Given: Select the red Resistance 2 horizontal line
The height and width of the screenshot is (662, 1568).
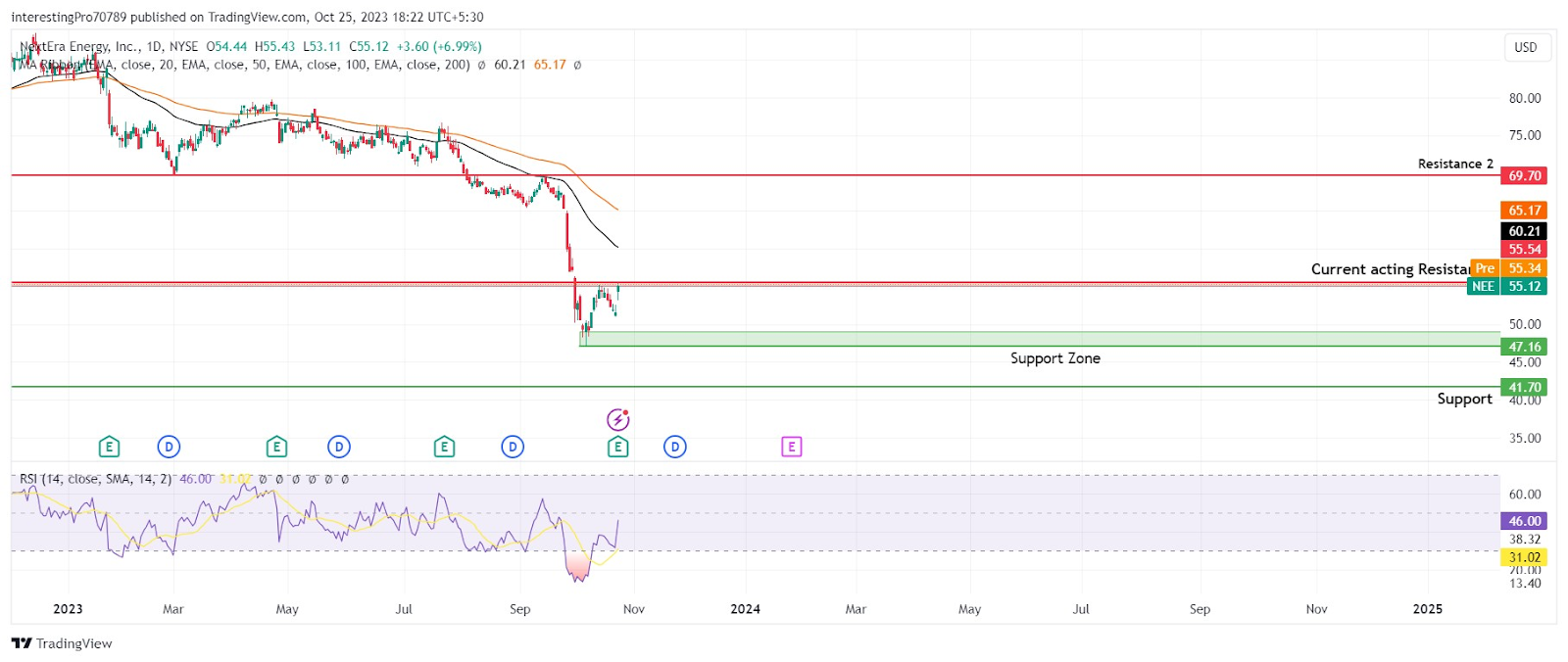Looking at the screenshot, I should [x=755, y=175].
